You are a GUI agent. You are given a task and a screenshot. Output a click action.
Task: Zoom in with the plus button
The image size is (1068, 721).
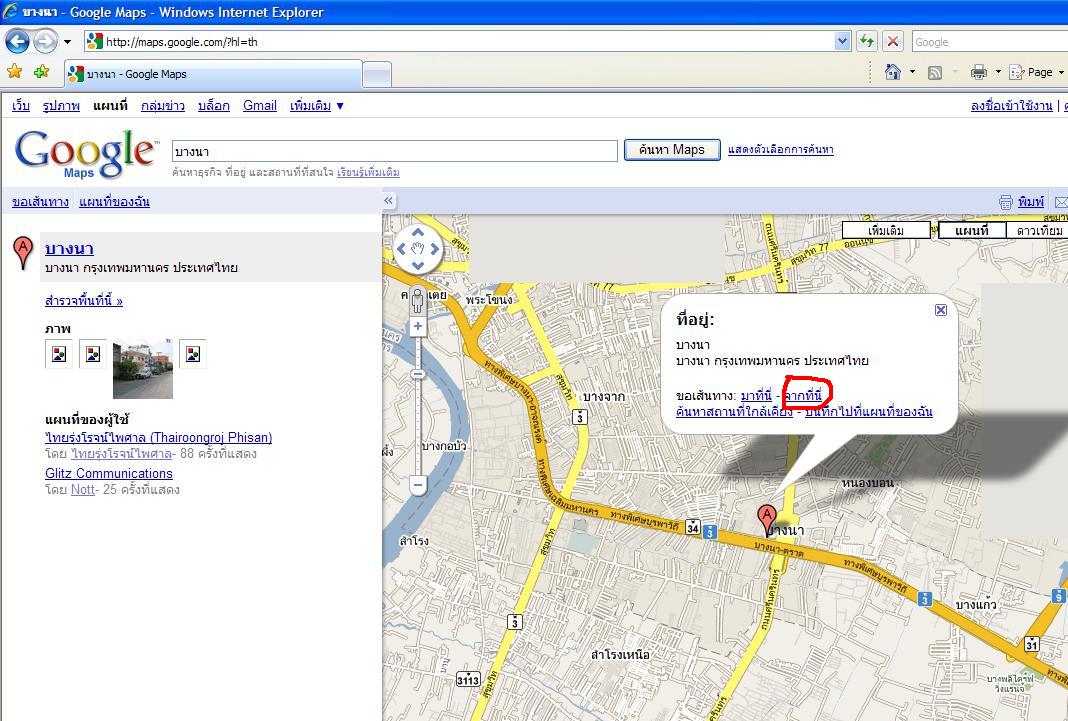(418, 326)
